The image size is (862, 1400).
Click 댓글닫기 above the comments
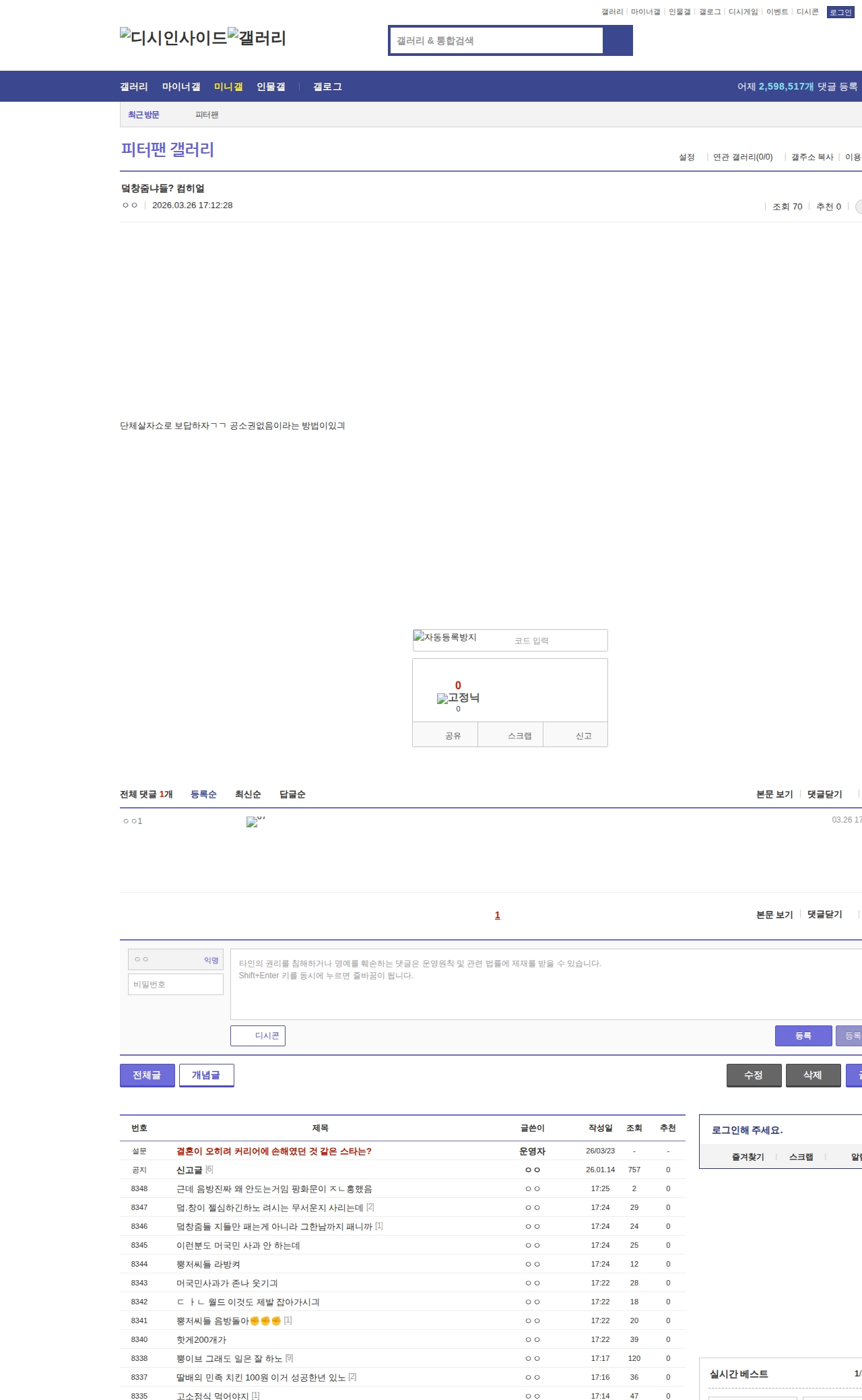click(825, 794)
